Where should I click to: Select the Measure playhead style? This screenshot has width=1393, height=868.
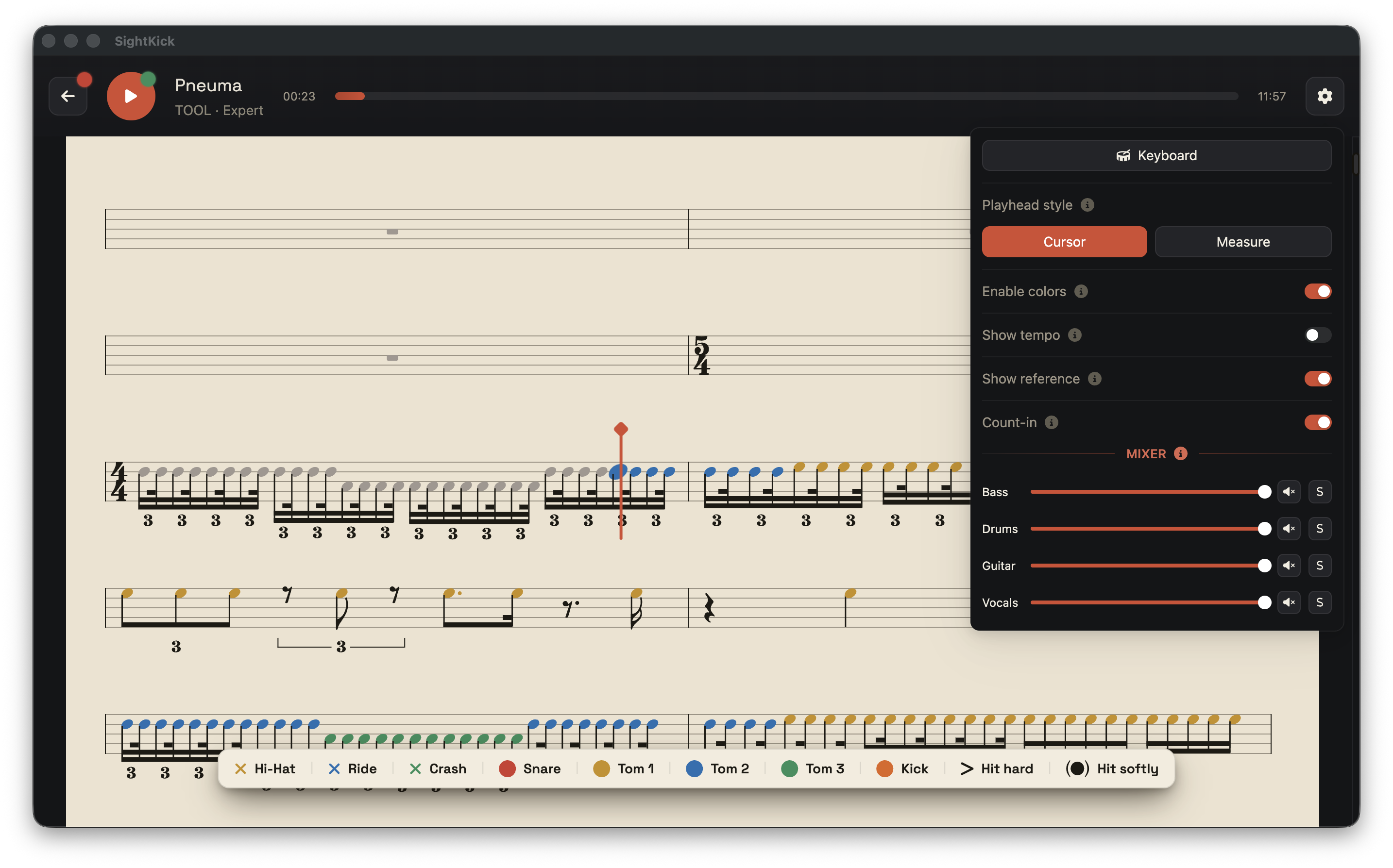[1242, 242]
